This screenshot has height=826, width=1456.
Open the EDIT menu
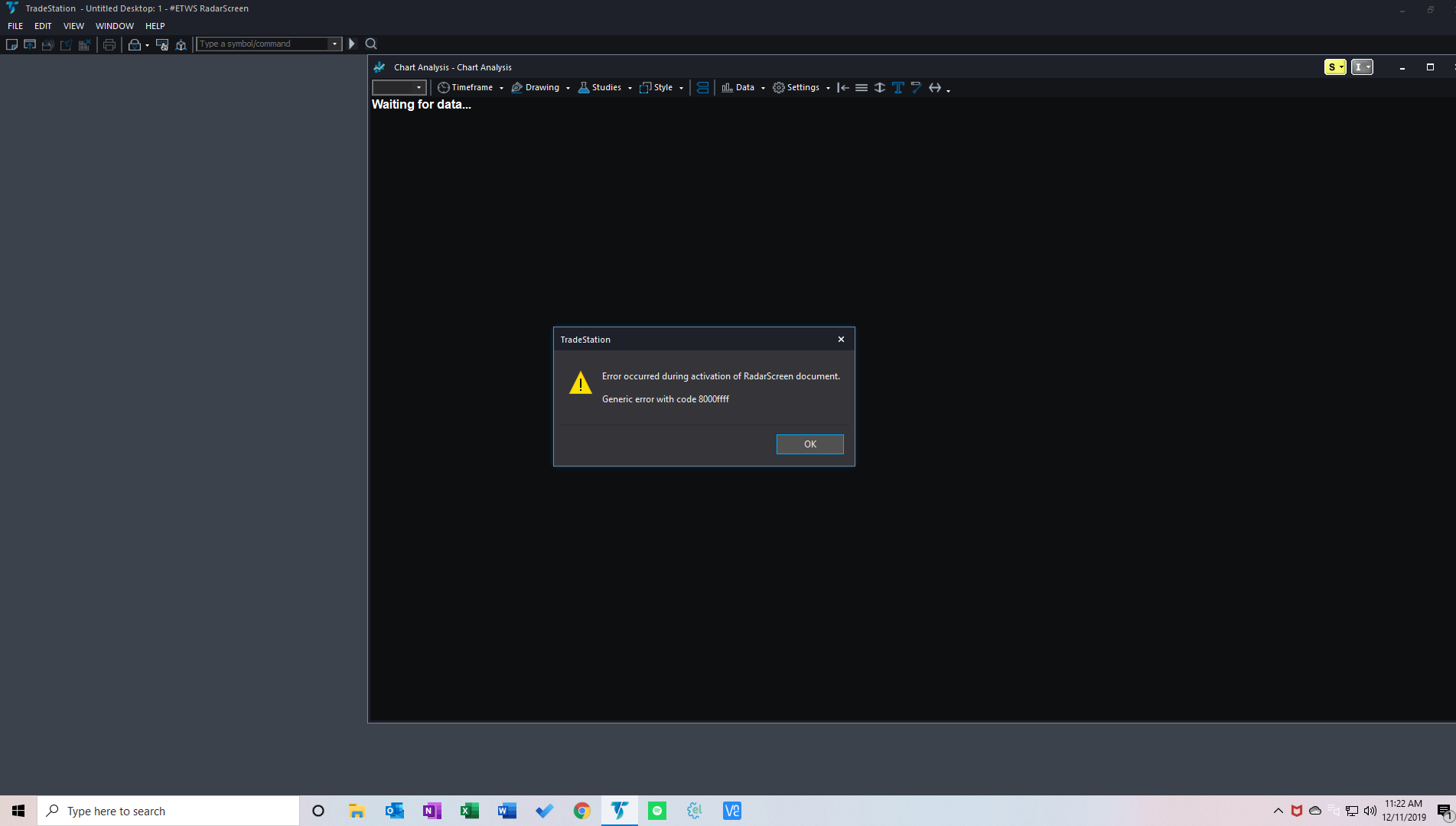[43, 26]
